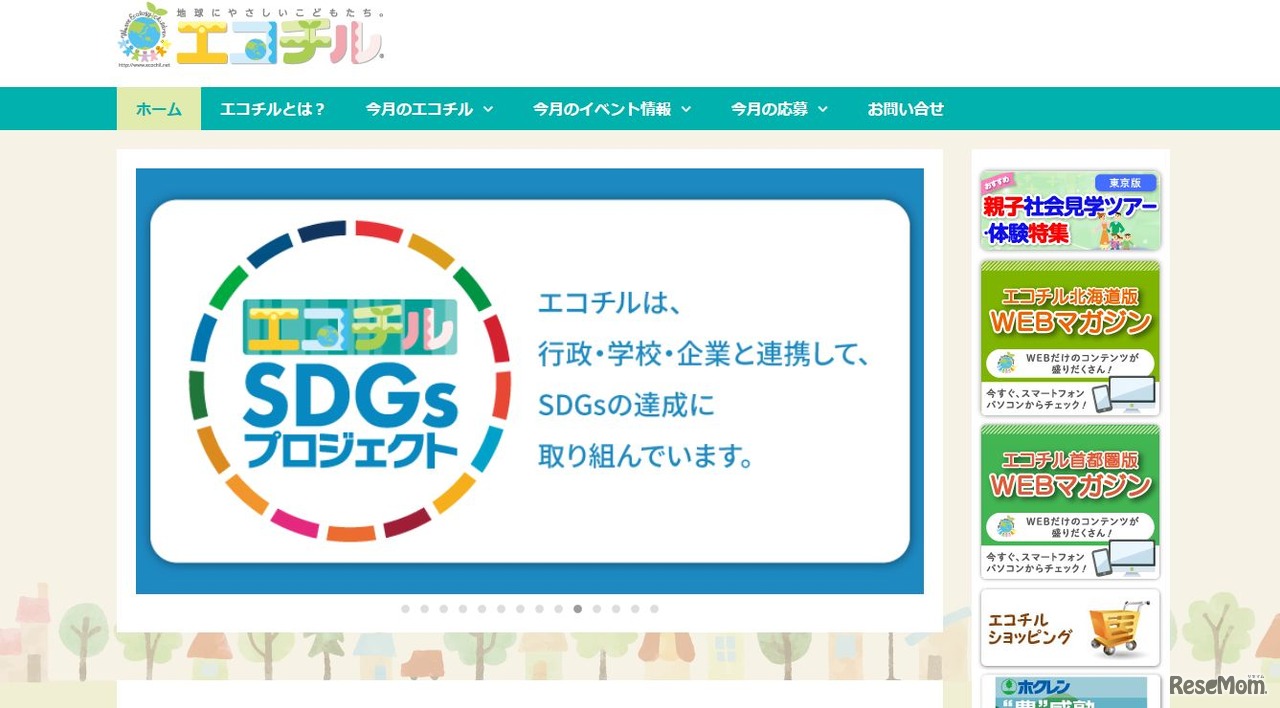1280x708 pixels.
Task: Select the last carousel navigation dot
Action: pyautogui.click(x=654, y=608)
